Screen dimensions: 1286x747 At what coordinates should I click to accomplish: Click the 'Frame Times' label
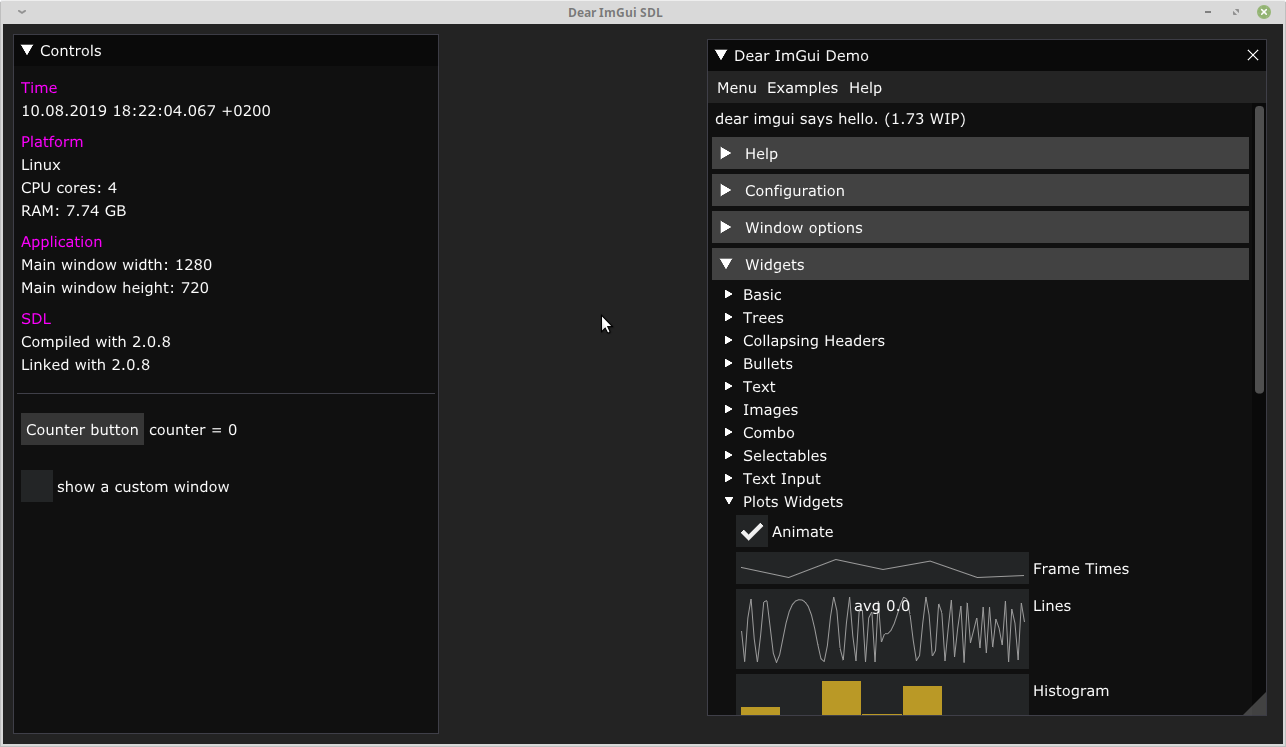pyautogui.click(x=1081, y=569)
